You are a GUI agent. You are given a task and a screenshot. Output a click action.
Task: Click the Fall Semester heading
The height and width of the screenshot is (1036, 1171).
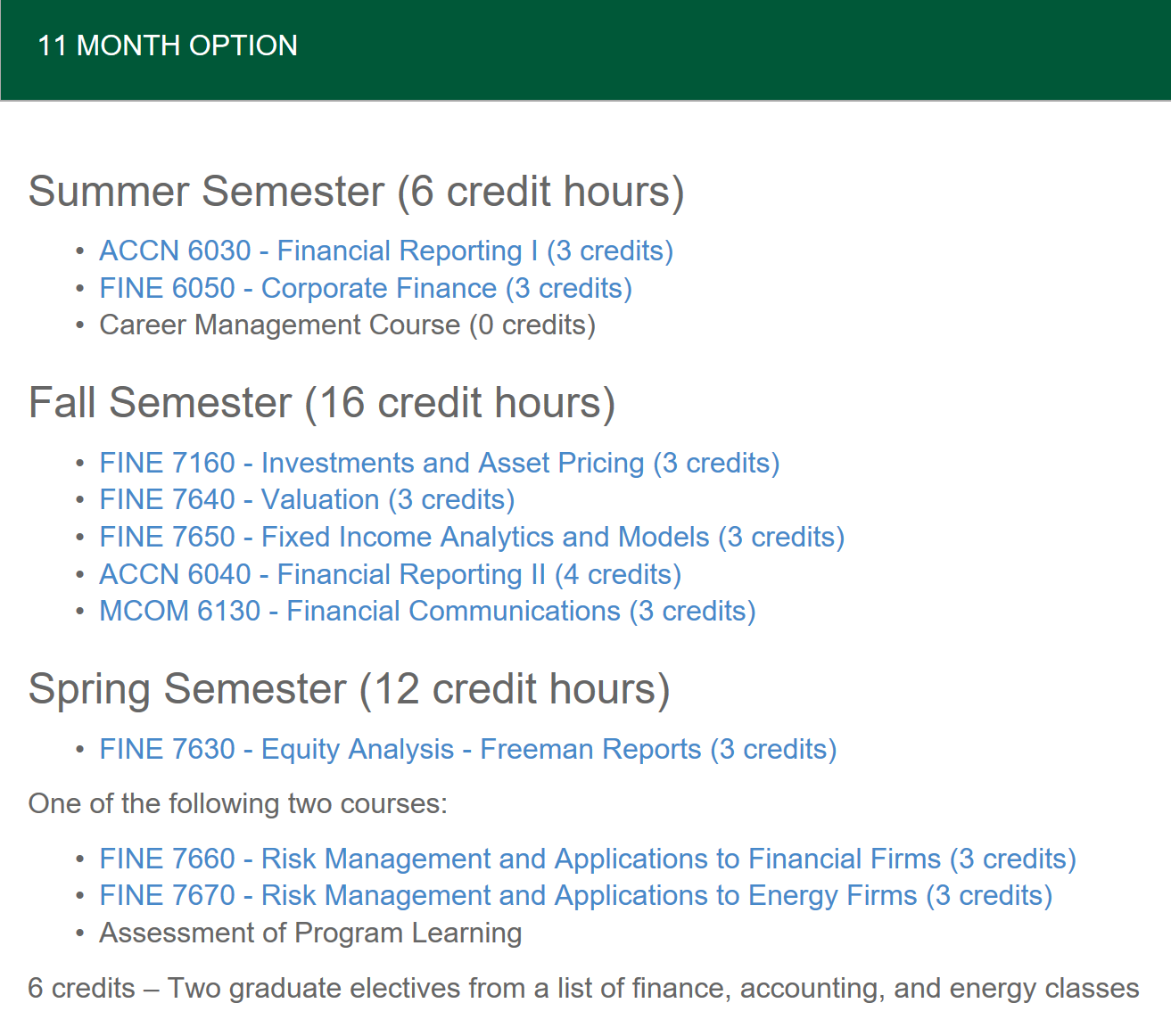tap(321, 403)
